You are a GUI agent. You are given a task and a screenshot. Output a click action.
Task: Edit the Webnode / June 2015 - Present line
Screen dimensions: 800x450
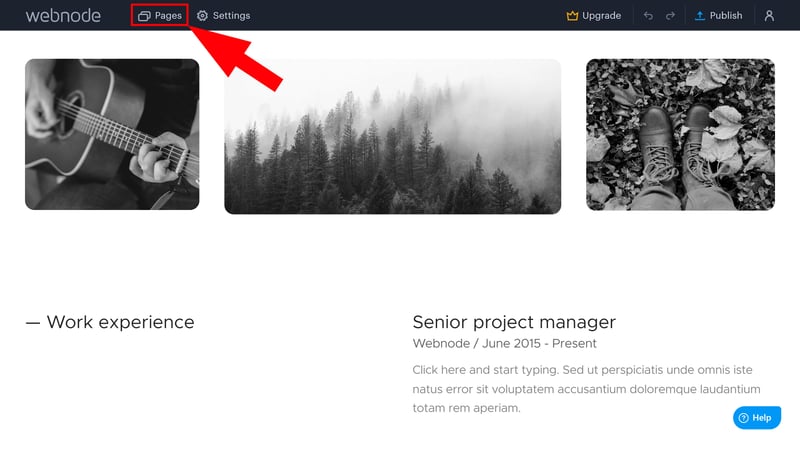click(x=505, y=343)
